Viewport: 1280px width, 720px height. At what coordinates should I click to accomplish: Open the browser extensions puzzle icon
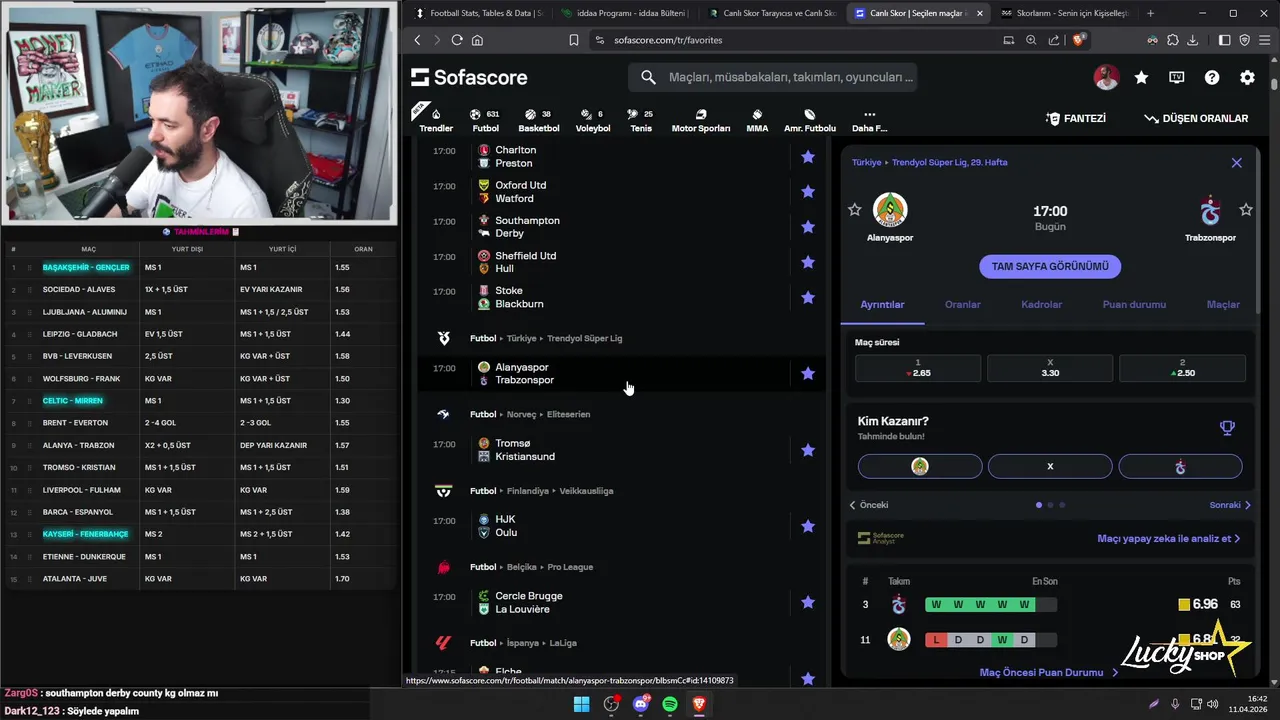coord(1172,40)
